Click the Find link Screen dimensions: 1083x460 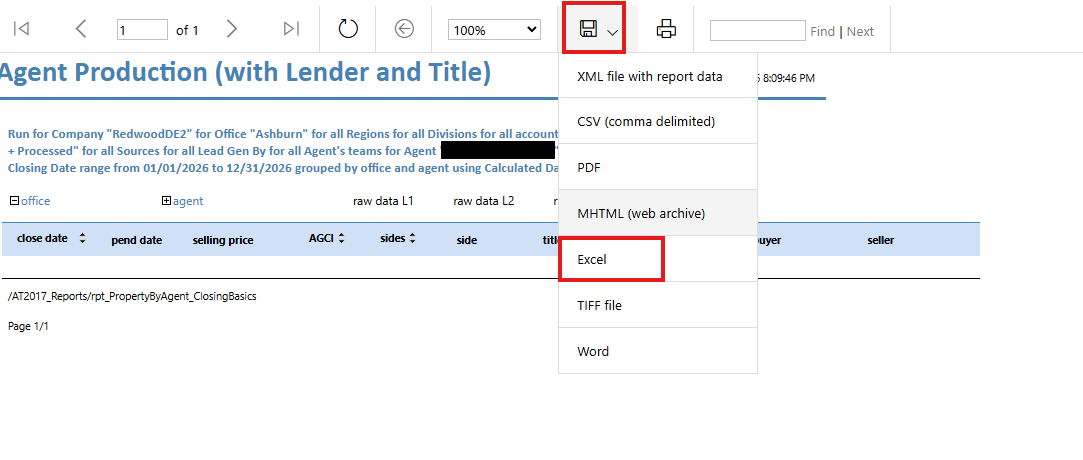pyautogui.click(x=823, y=31)
